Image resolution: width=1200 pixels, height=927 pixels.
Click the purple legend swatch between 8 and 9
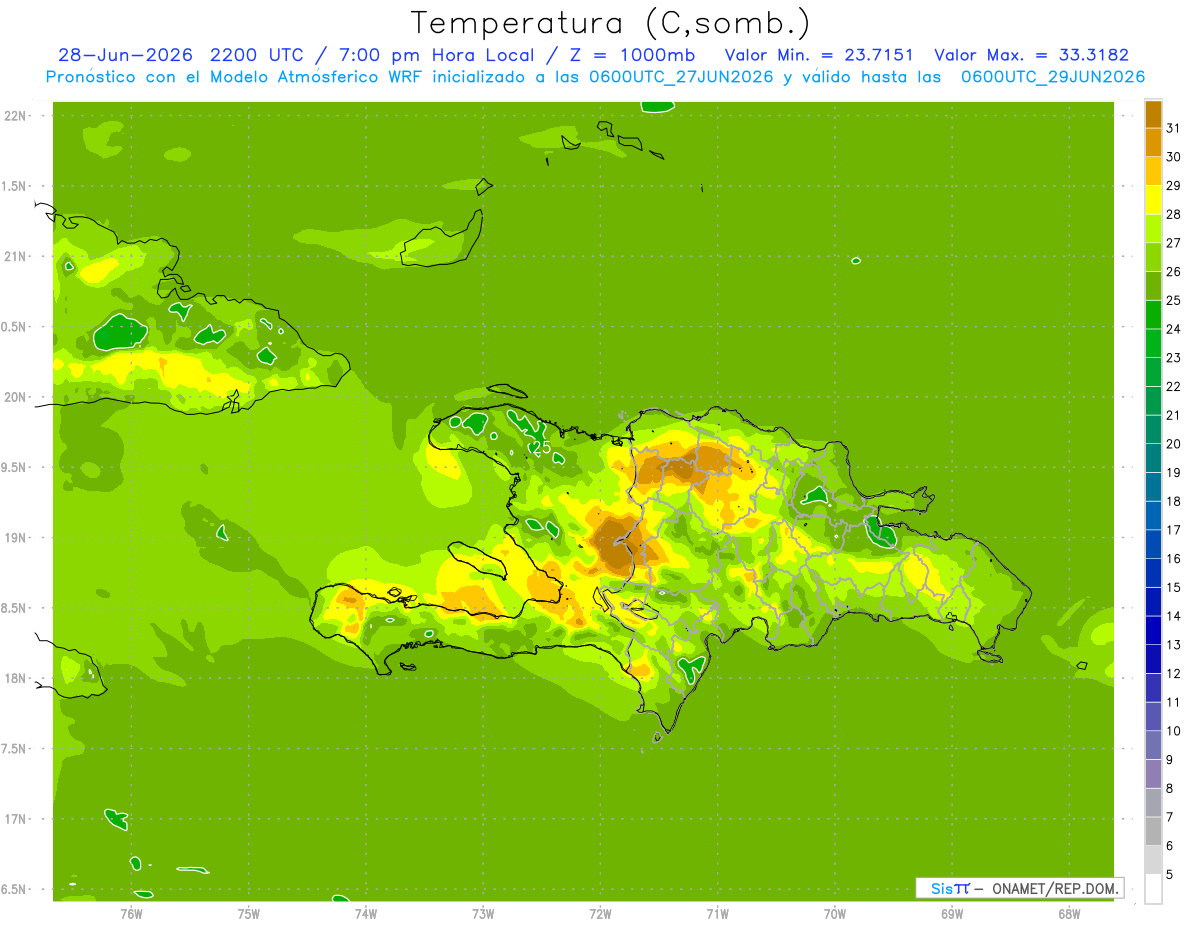(x=1153, y=774)
